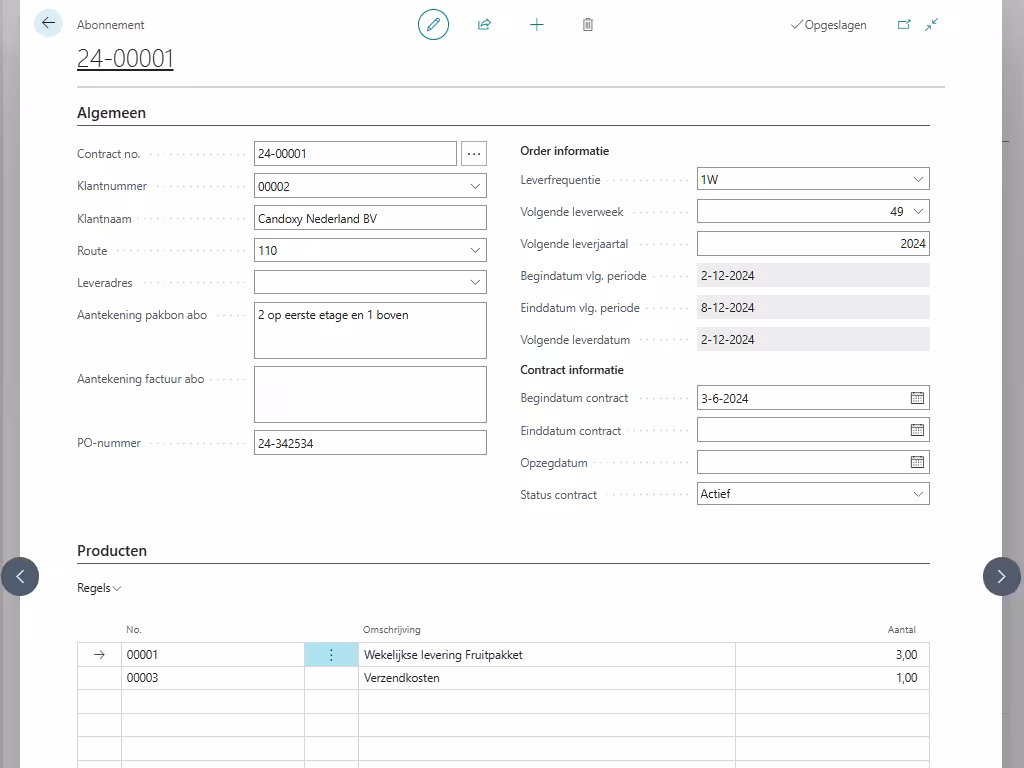The width and height of the screenshot is (1024, 768).
Task: Go to previous record arrow
Action: (20, 576)
